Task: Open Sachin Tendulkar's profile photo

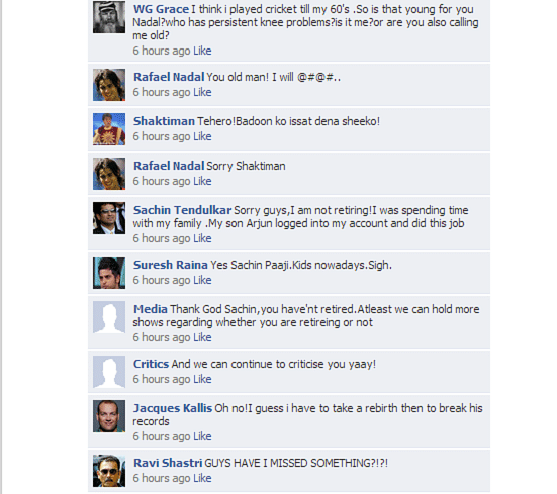Action: 109,218
